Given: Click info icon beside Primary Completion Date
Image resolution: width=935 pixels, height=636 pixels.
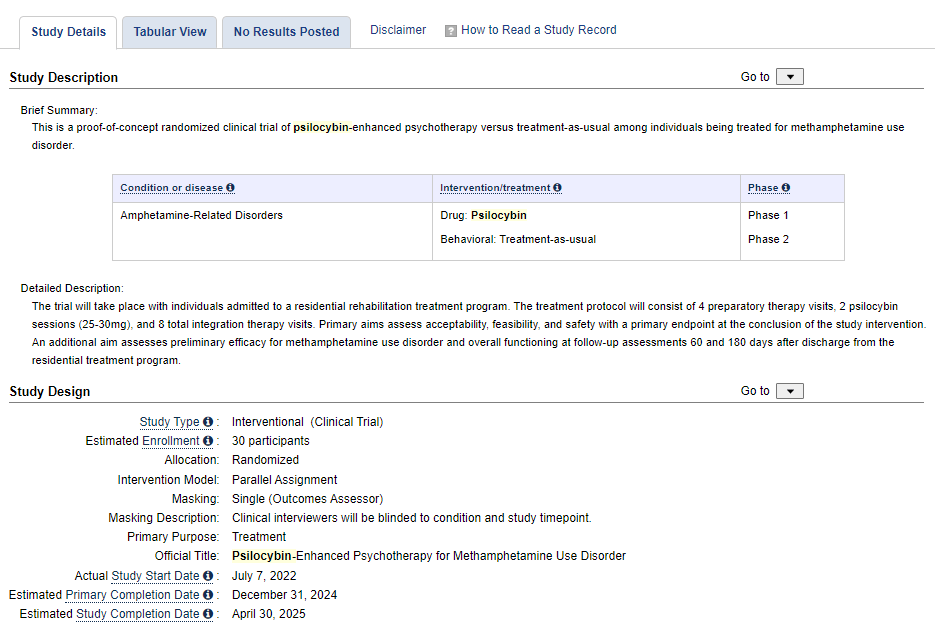Looking at the screenshot, I should pos(208,595).
